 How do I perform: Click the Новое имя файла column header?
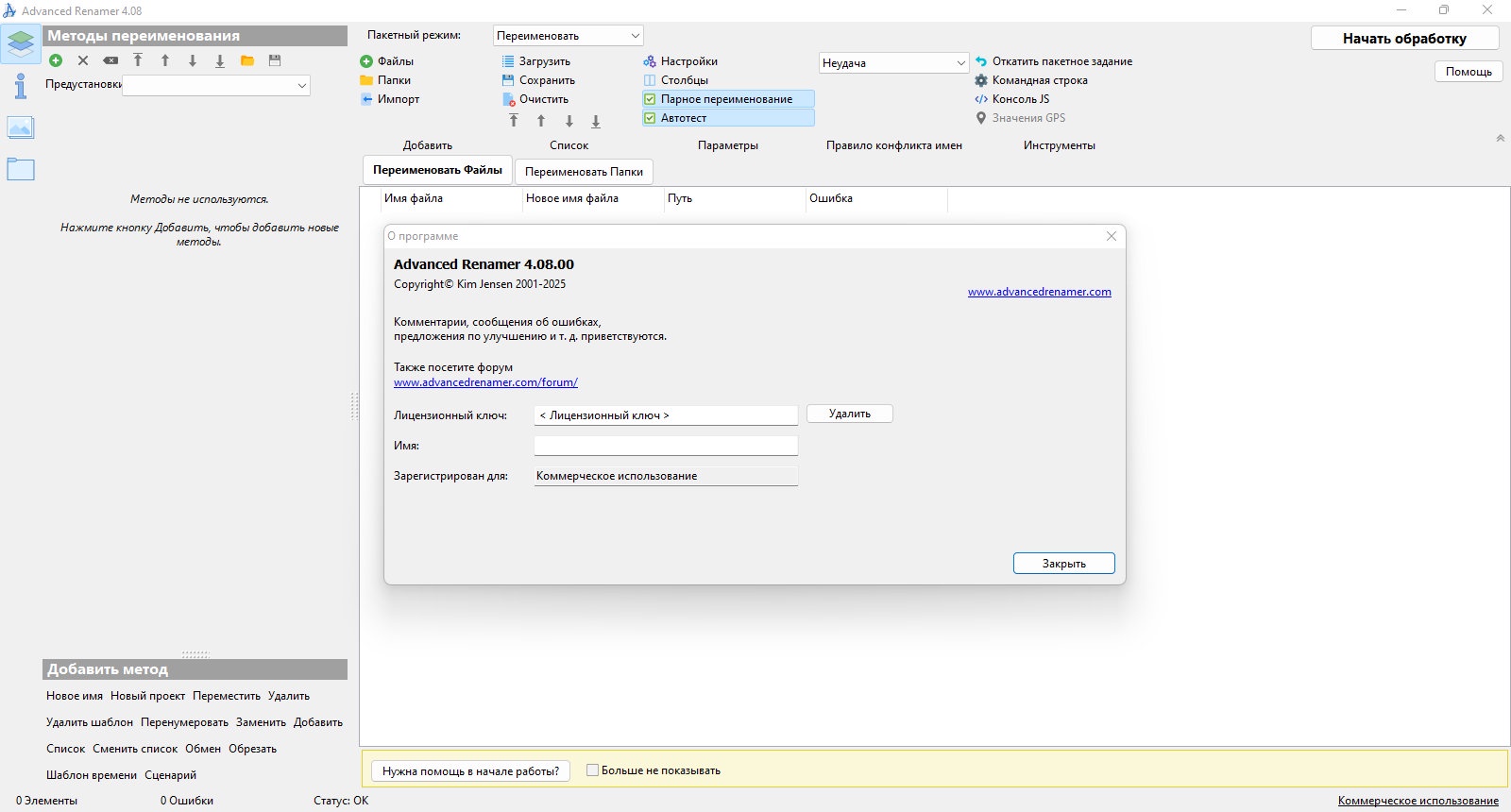pos(592,198)
